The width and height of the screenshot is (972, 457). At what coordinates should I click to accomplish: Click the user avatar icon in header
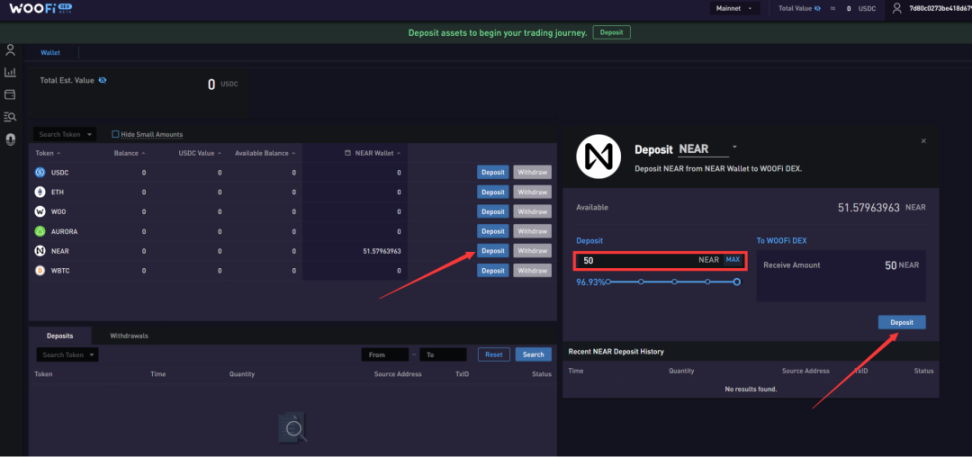point(896,9)
